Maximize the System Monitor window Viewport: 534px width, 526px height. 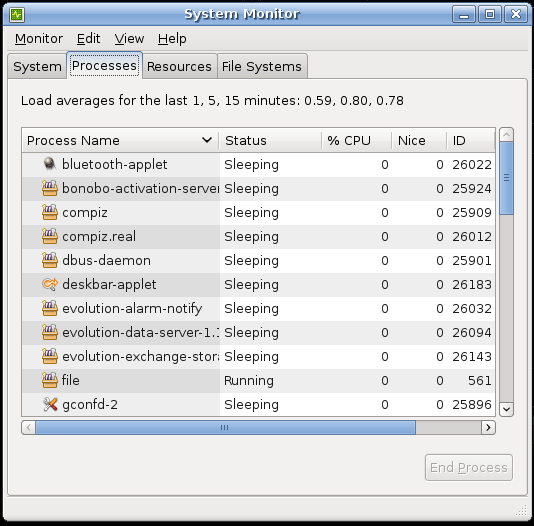[490, 14]
